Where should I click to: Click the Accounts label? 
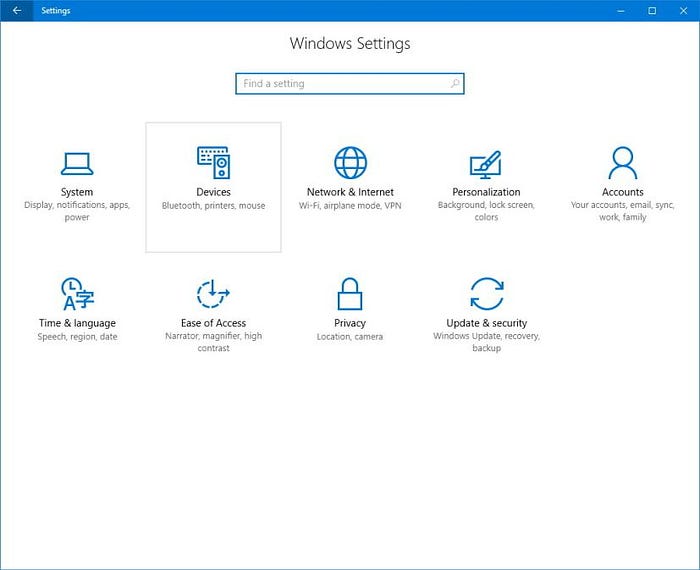click(622, 192)
